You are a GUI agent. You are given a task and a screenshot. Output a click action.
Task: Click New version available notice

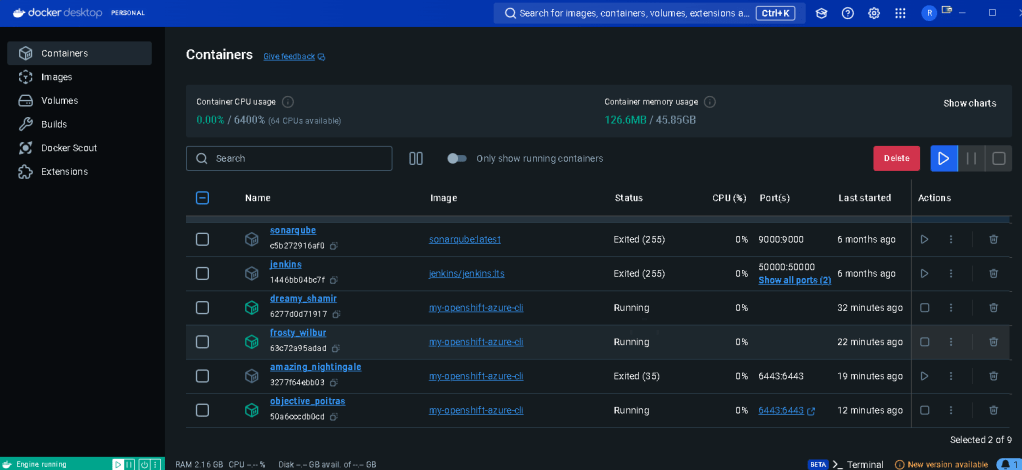[941, 464]
